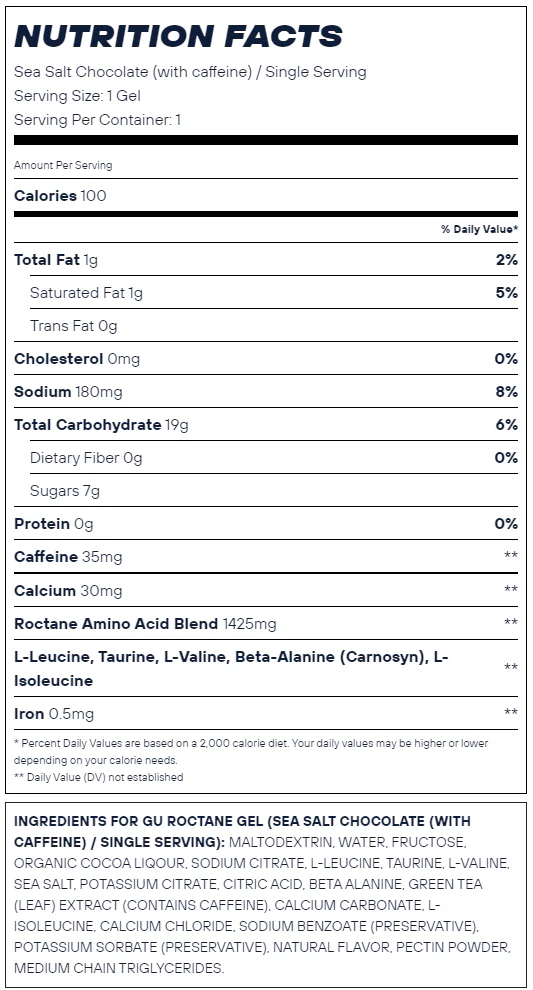Select the Calories 100 row

tap(266, 196)
